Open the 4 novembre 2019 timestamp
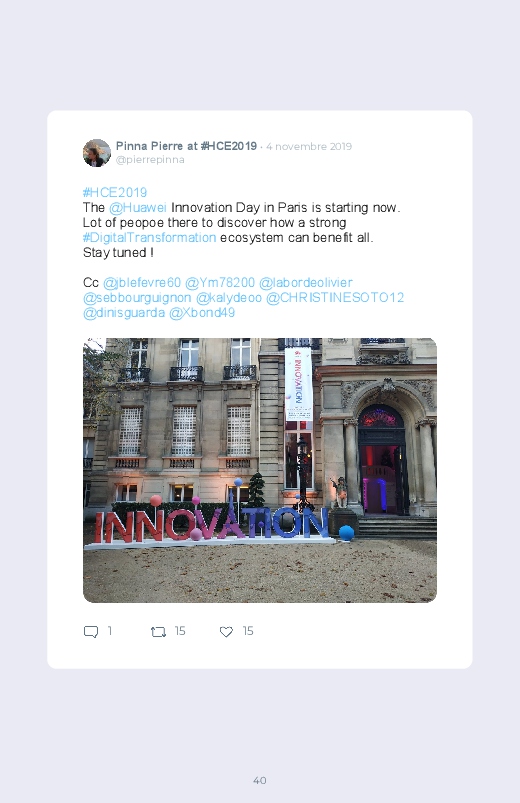 [309, 146]
